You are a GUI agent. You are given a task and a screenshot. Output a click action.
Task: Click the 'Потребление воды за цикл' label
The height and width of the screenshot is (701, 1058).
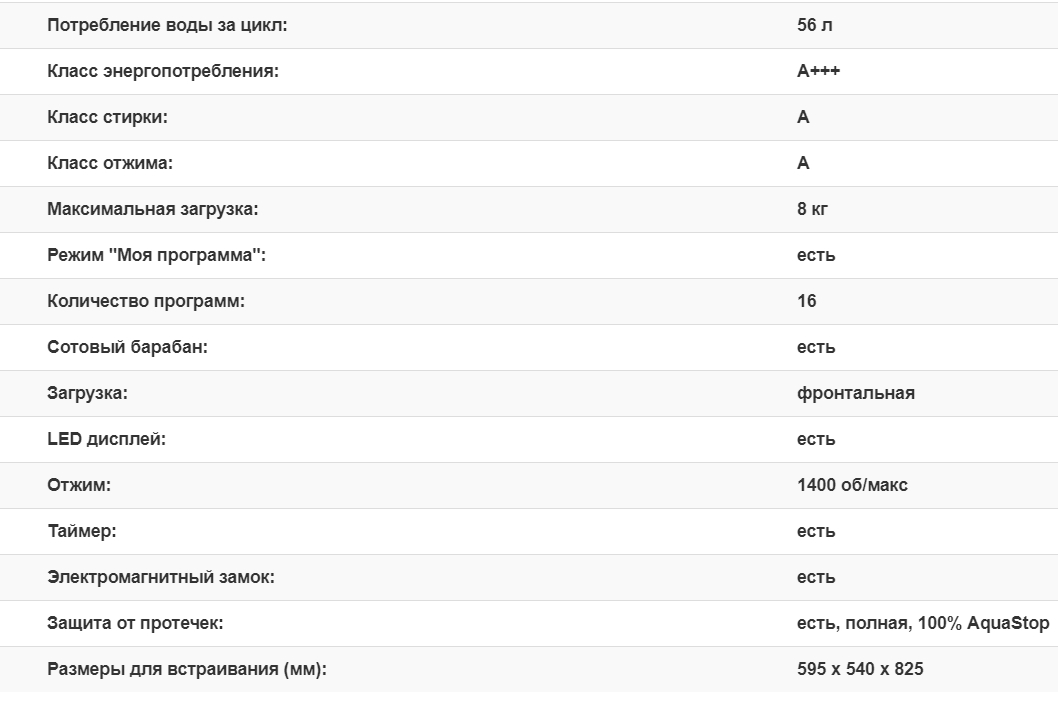167,25
